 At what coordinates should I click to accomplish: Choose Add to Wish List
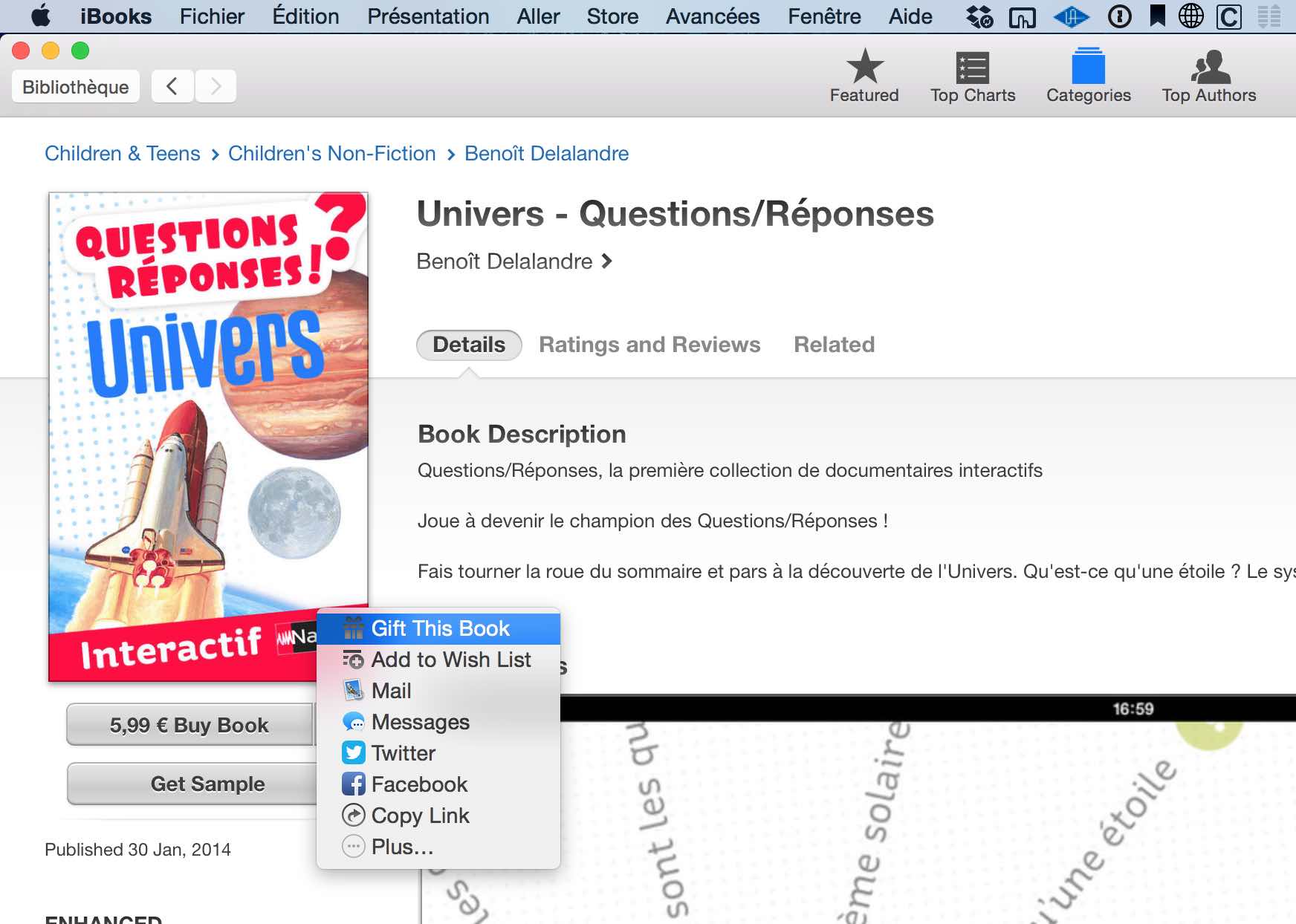[438, 660]
